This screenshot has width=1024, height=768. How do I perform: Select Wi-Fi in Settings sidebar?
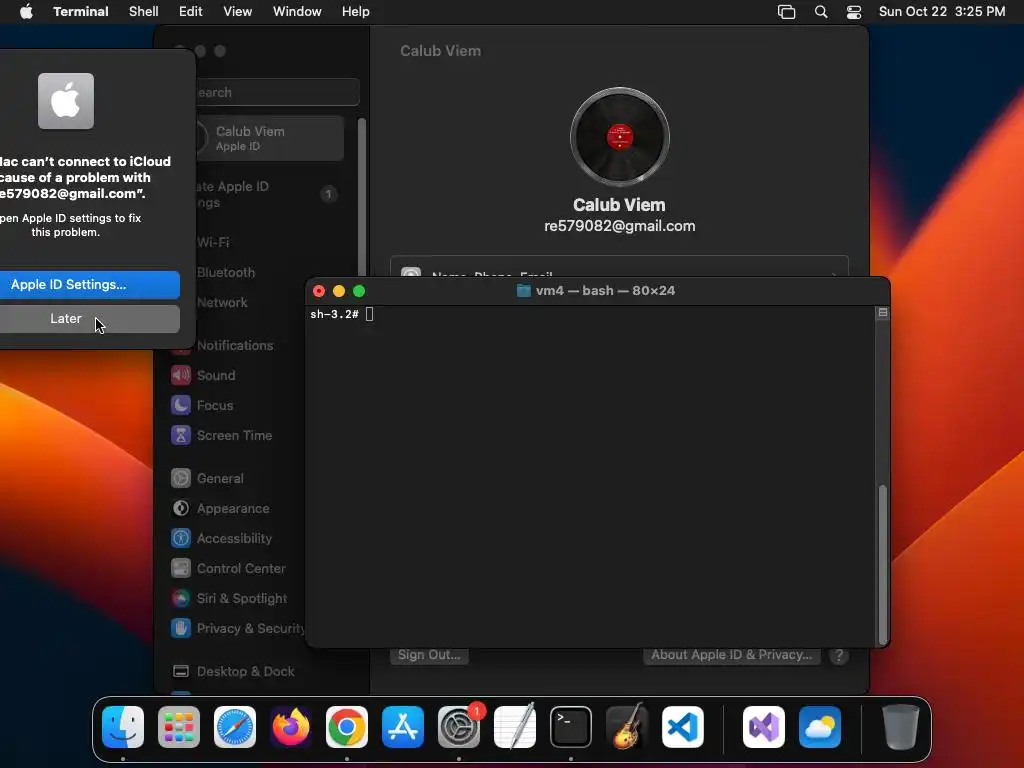[213, 242]
